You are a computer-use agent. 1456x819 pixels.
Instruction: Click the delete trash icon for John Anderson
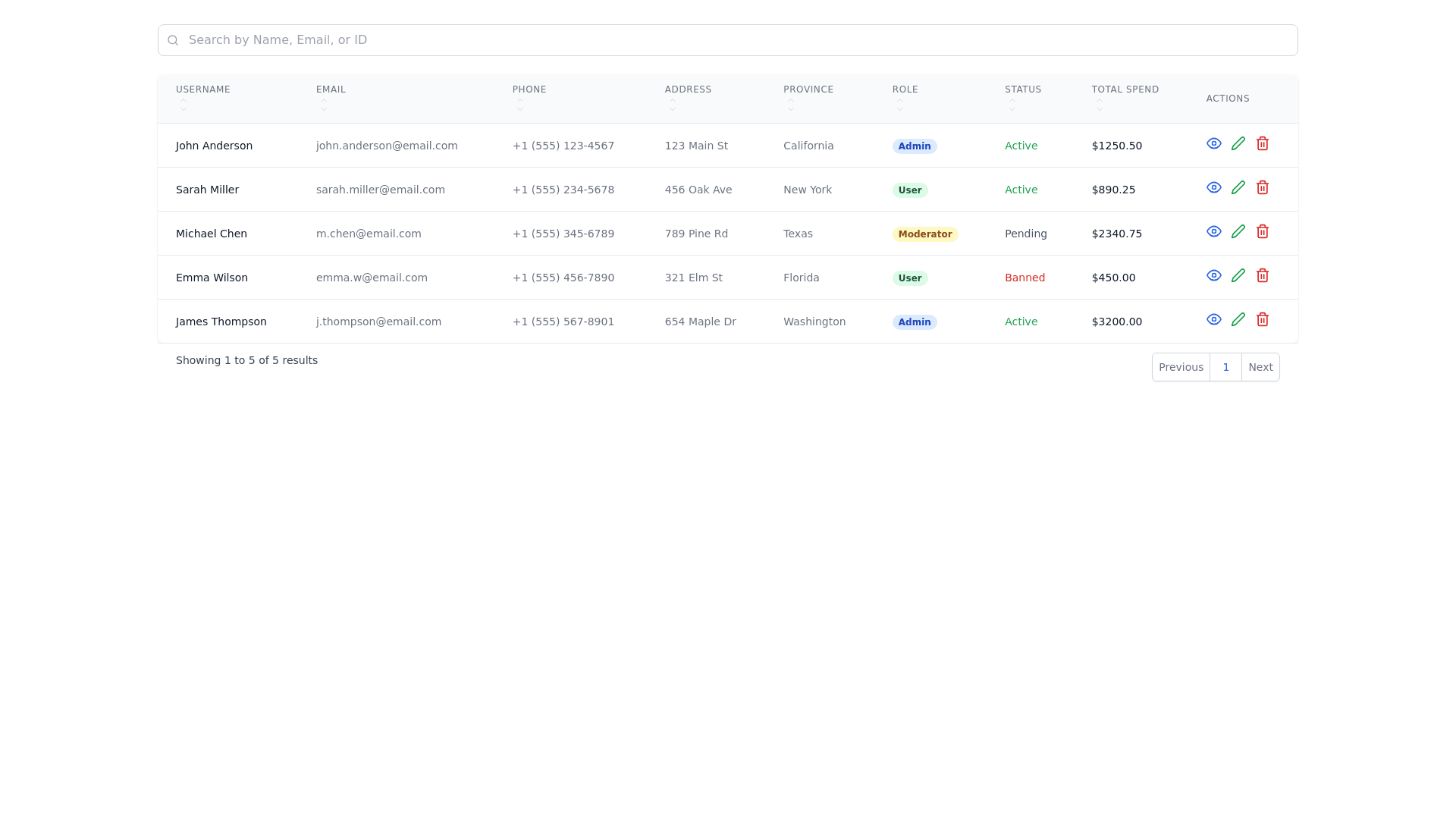(1263, 143)
